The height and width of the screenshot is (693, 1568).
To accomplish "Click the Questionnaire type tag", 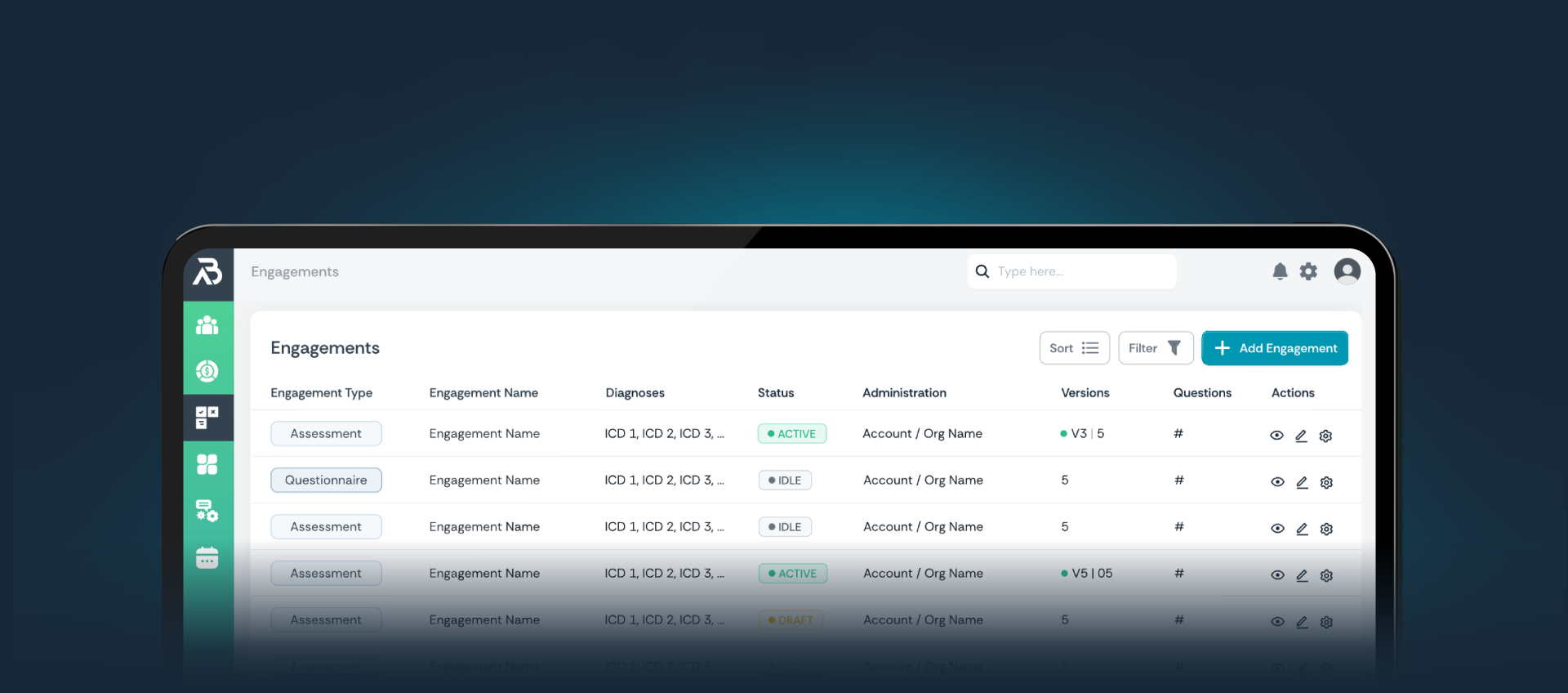I will pyautogui.click(x=326, y=481).
